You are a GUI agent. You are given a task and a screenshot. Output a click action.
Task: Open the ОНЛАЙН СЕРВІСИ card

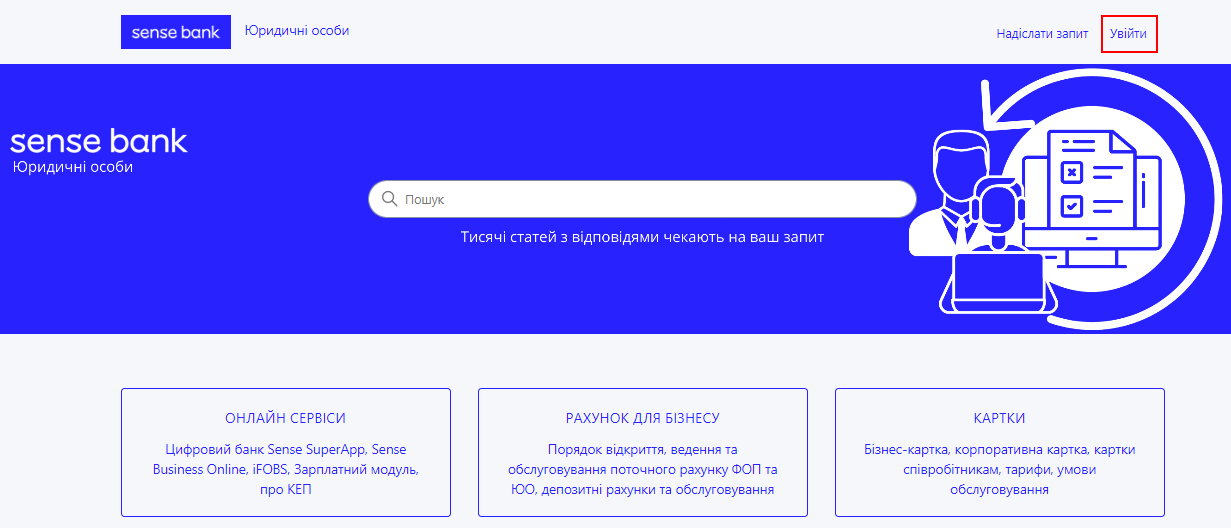click(286, 452)
